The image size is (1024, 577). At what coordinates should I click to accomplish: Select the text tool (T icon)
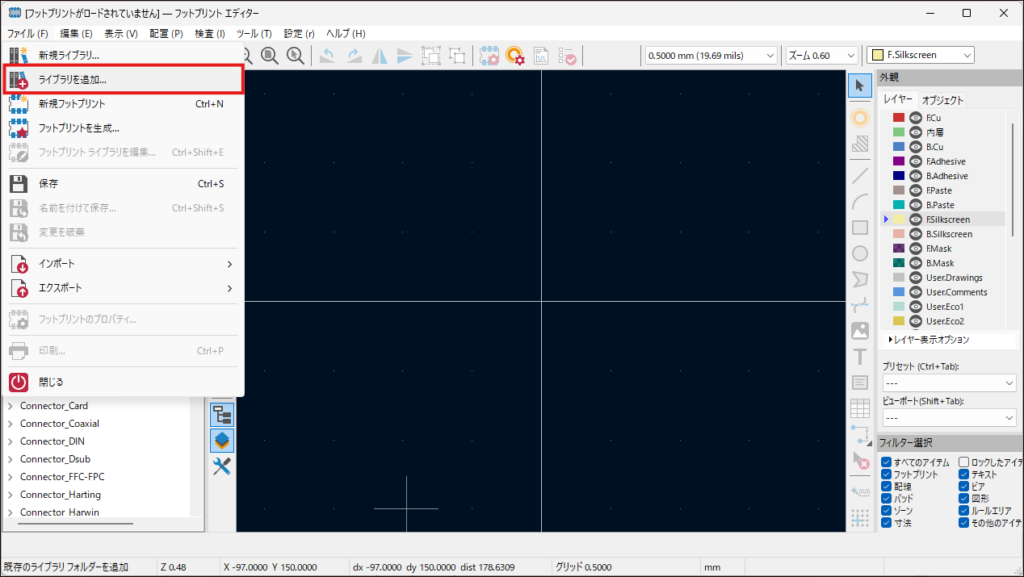pyautogui.click(x=859, y=356)
